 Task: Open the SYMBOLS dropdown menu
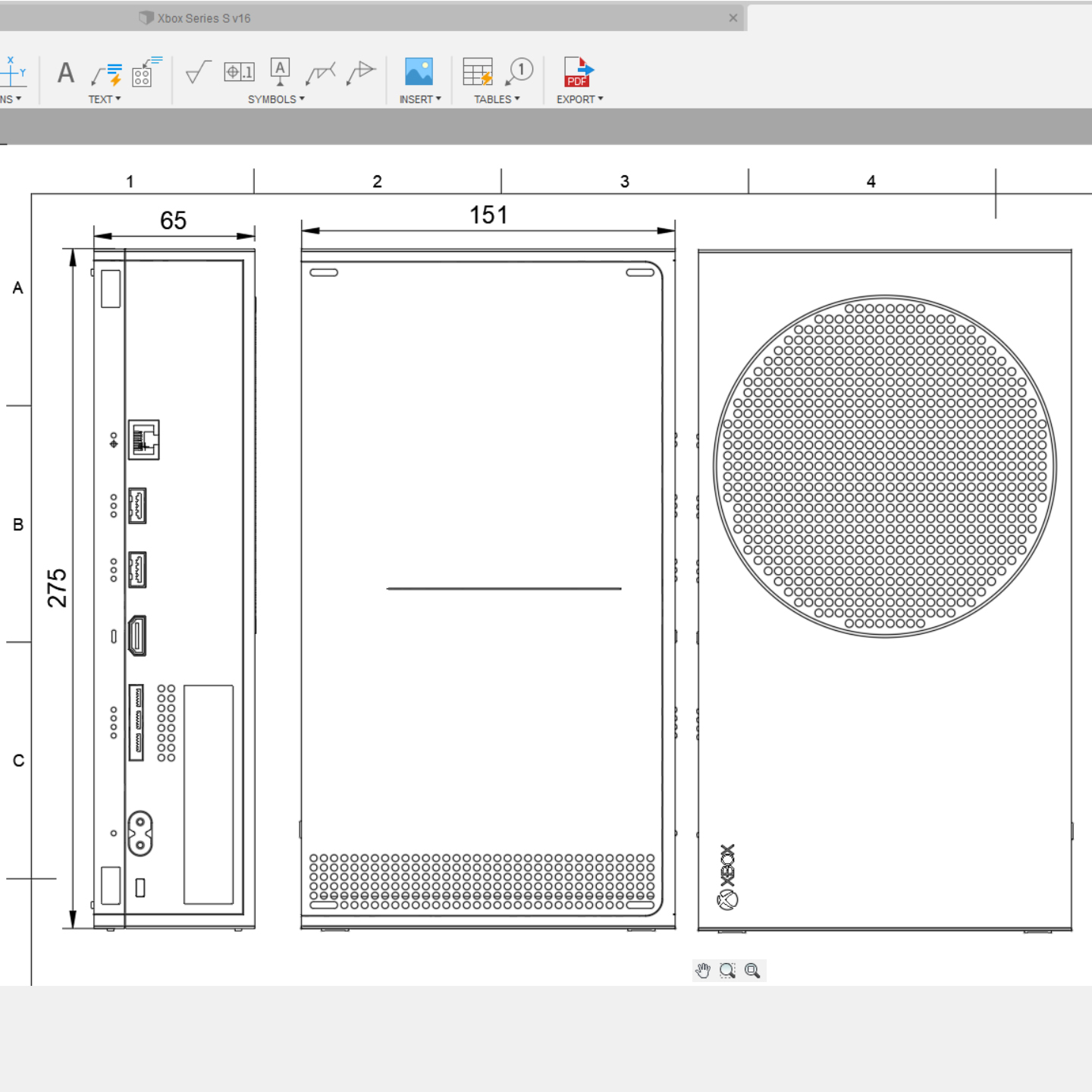pos(276,99)
